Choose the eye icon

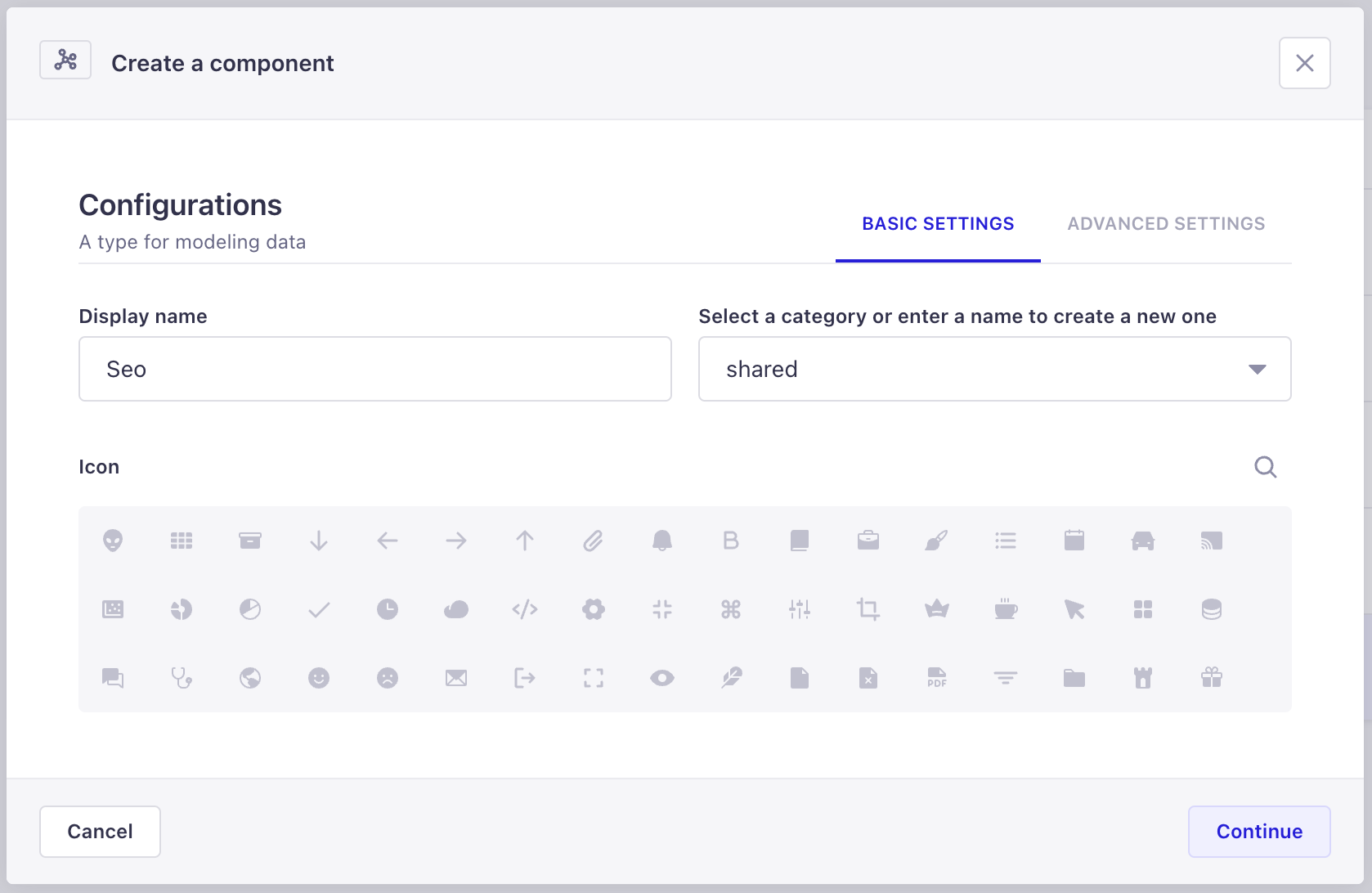[x=662, y=678]
